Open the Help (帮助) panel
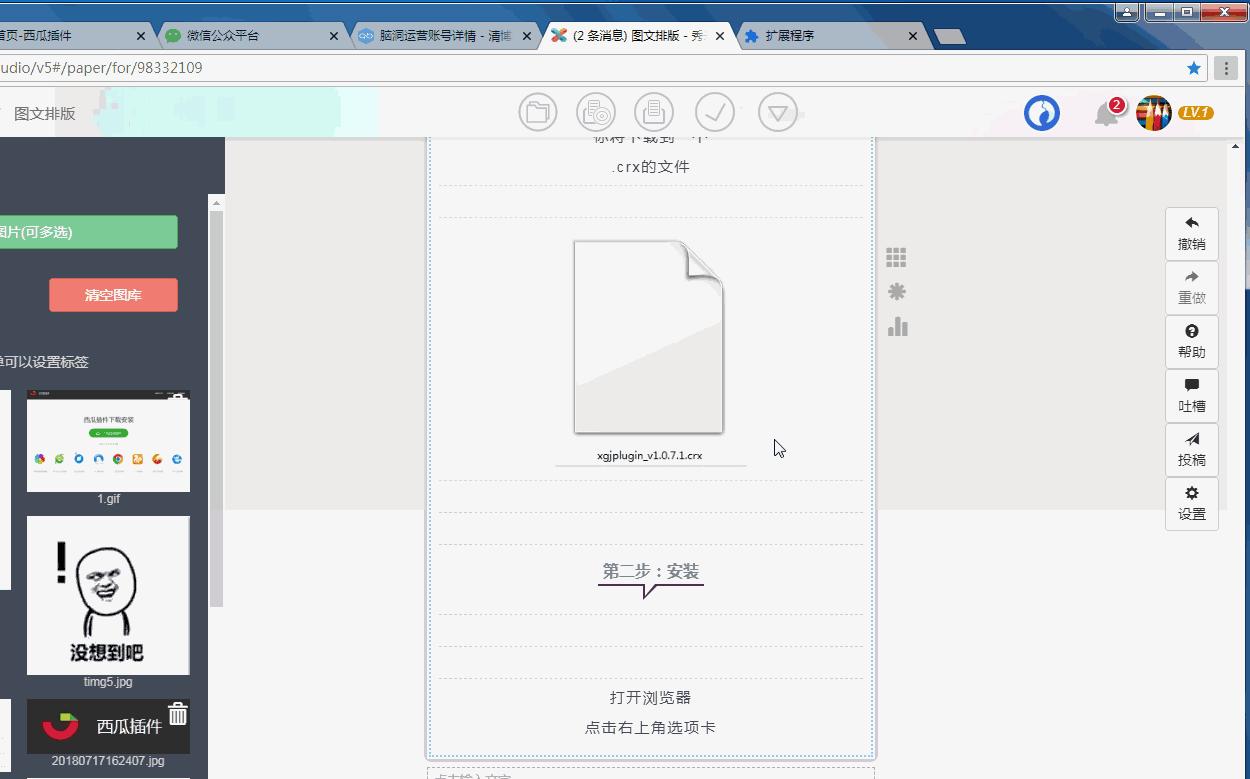The height and width of the screenshot is (779, 1250). [x=1191, y=341]
